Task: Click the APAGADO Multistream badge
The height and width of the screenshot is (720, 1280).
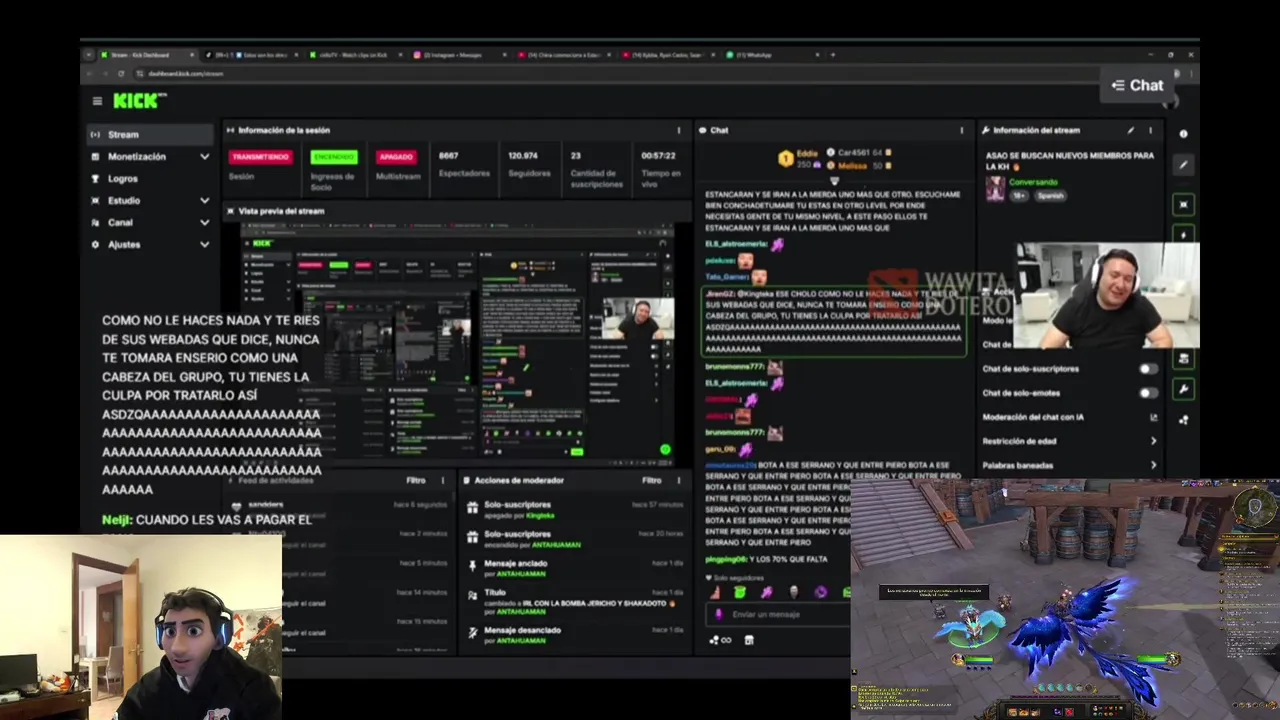Action: [396, 157]
